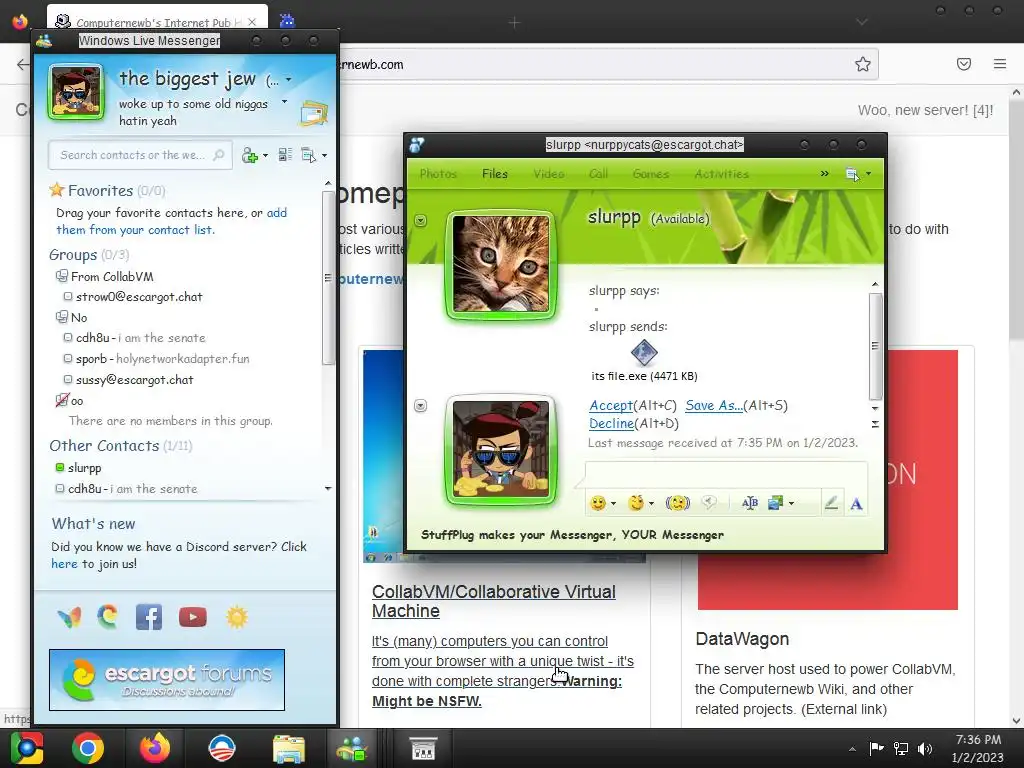Open the Files tab in chat

pos(494,174)
